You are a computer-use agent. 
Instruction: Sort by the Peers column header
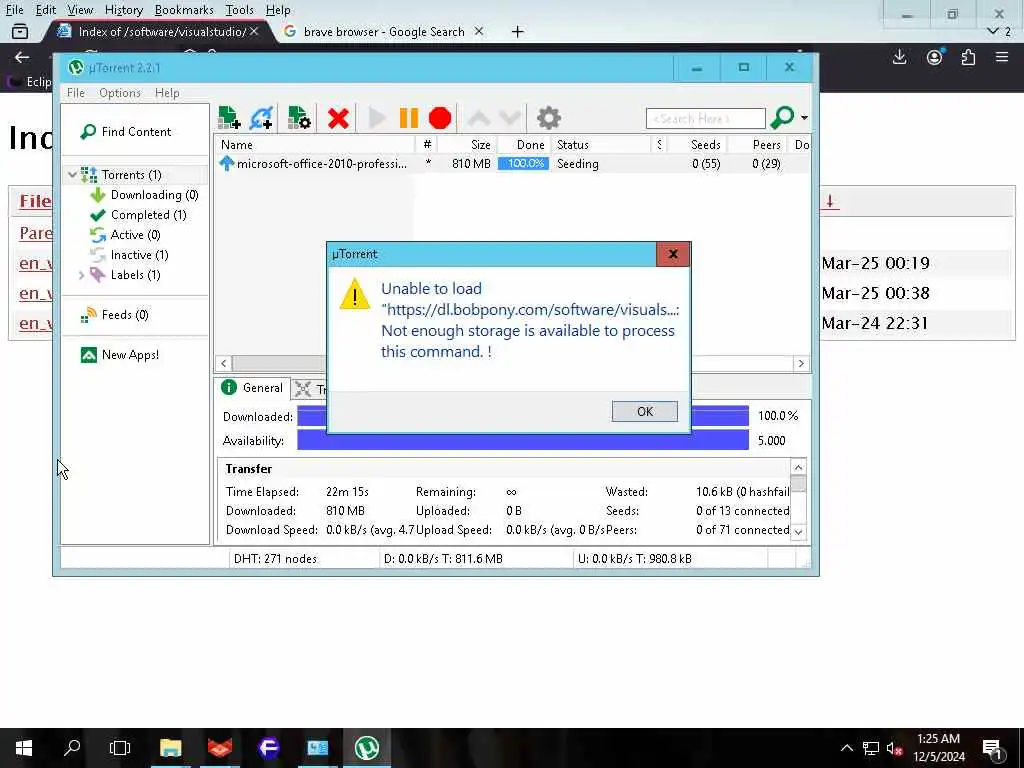click(758, 145)
